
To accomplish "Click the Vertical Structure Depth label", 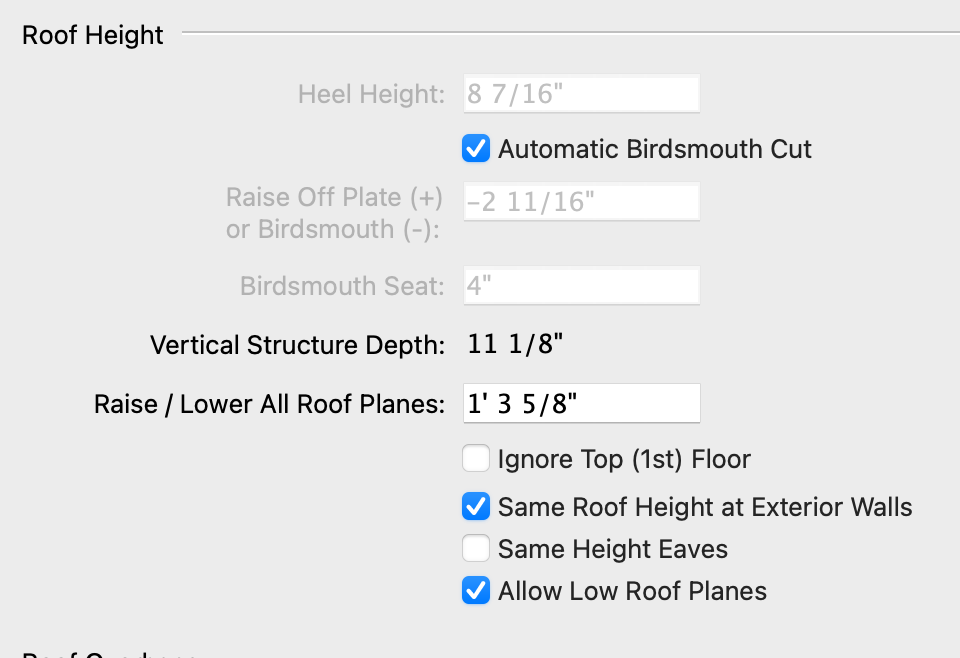I will pos(297,346).
